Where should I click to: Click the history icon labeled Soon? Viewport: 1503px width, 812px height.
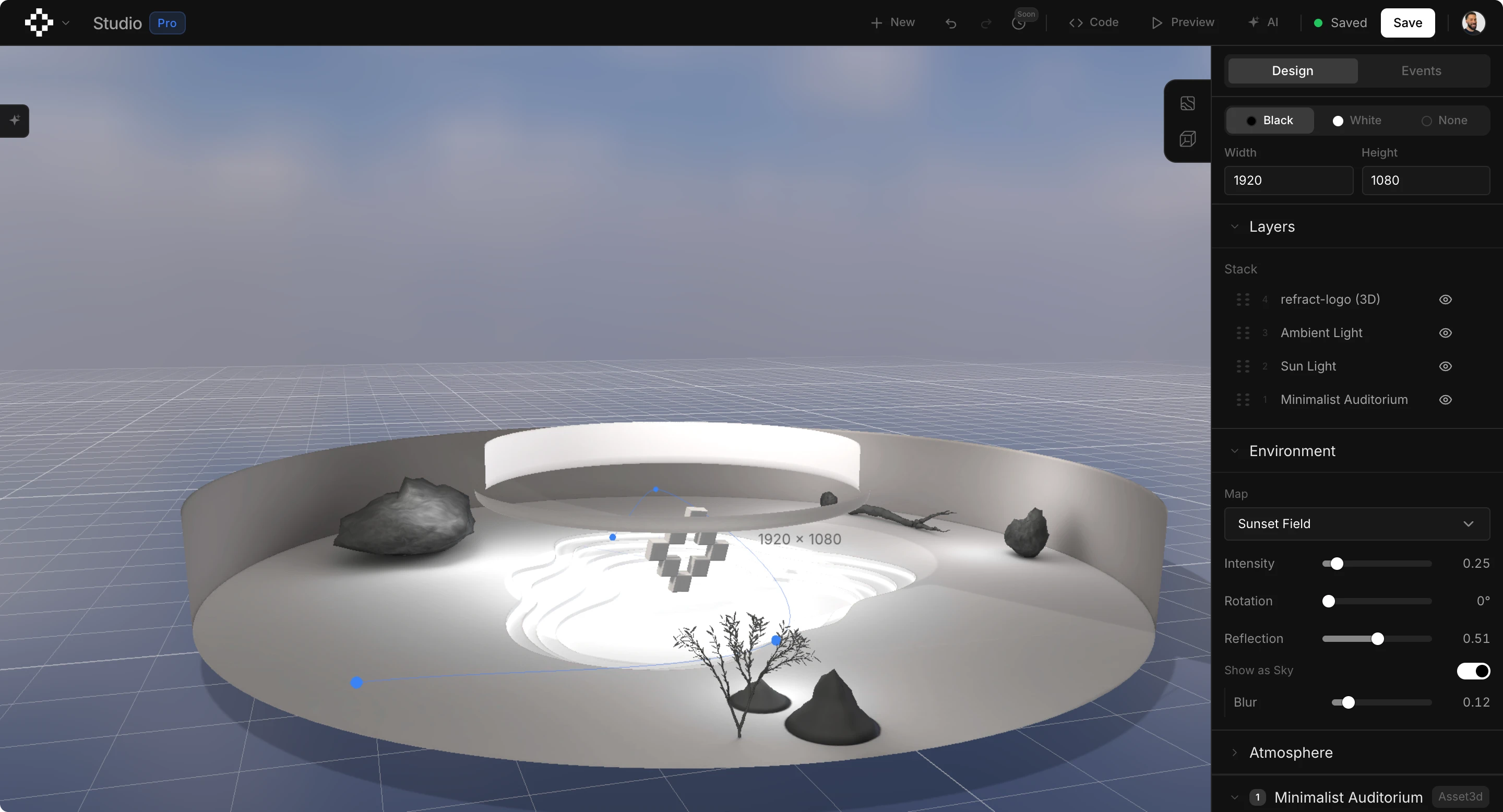tap(1019, 23)
